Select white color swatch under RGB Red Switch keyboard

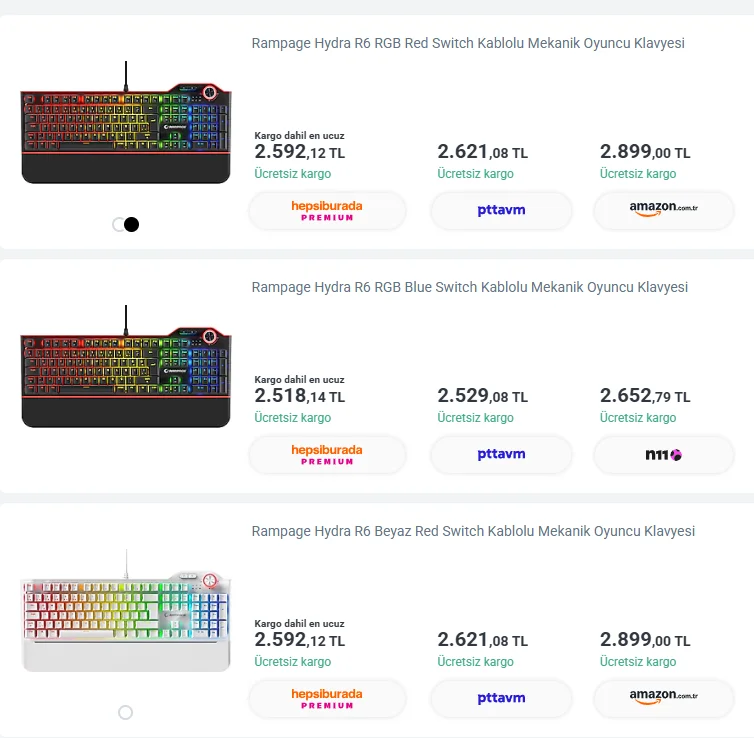point(118,224)
